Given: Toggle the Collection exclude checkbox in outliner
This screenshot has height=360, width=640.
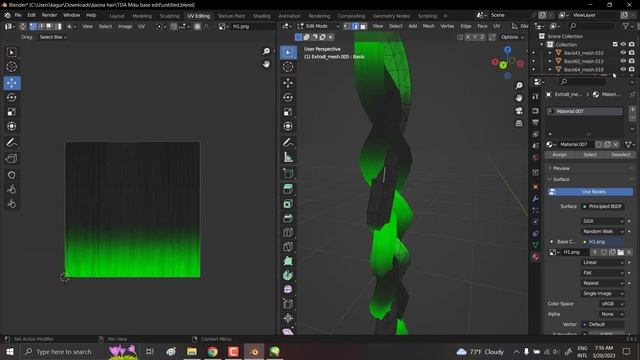Looking at the screenshot, I should click(615, 44).
